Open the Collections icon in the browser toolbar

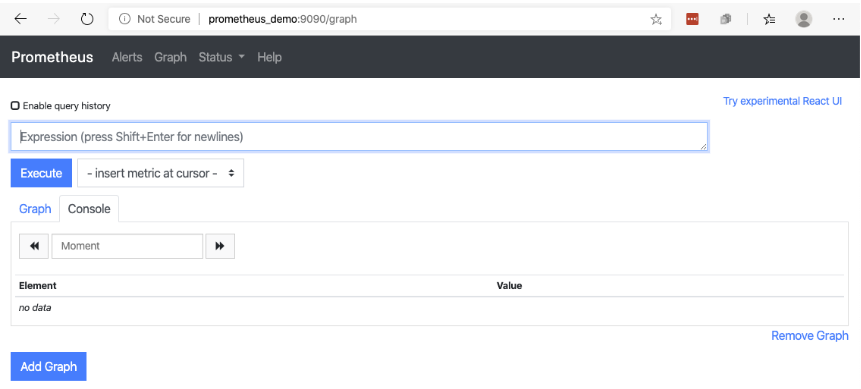[726, 19]
